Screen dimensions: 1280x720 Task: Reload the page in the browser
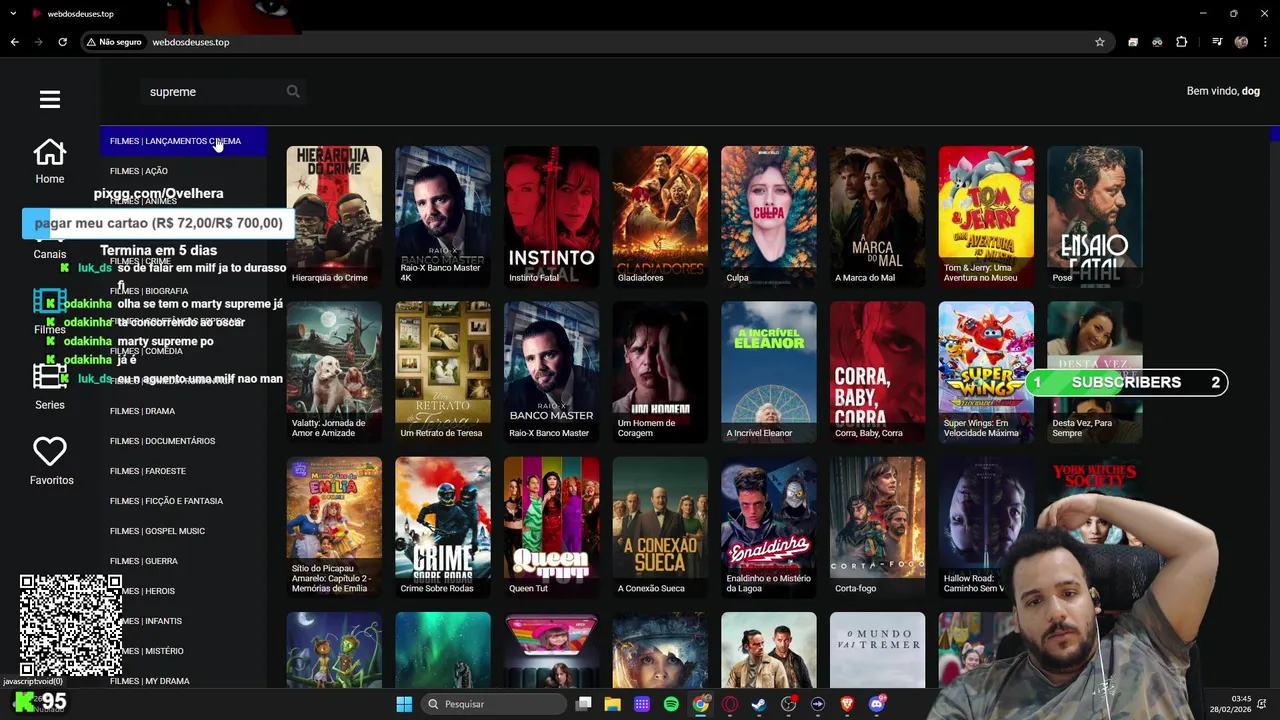click(62, 42)
